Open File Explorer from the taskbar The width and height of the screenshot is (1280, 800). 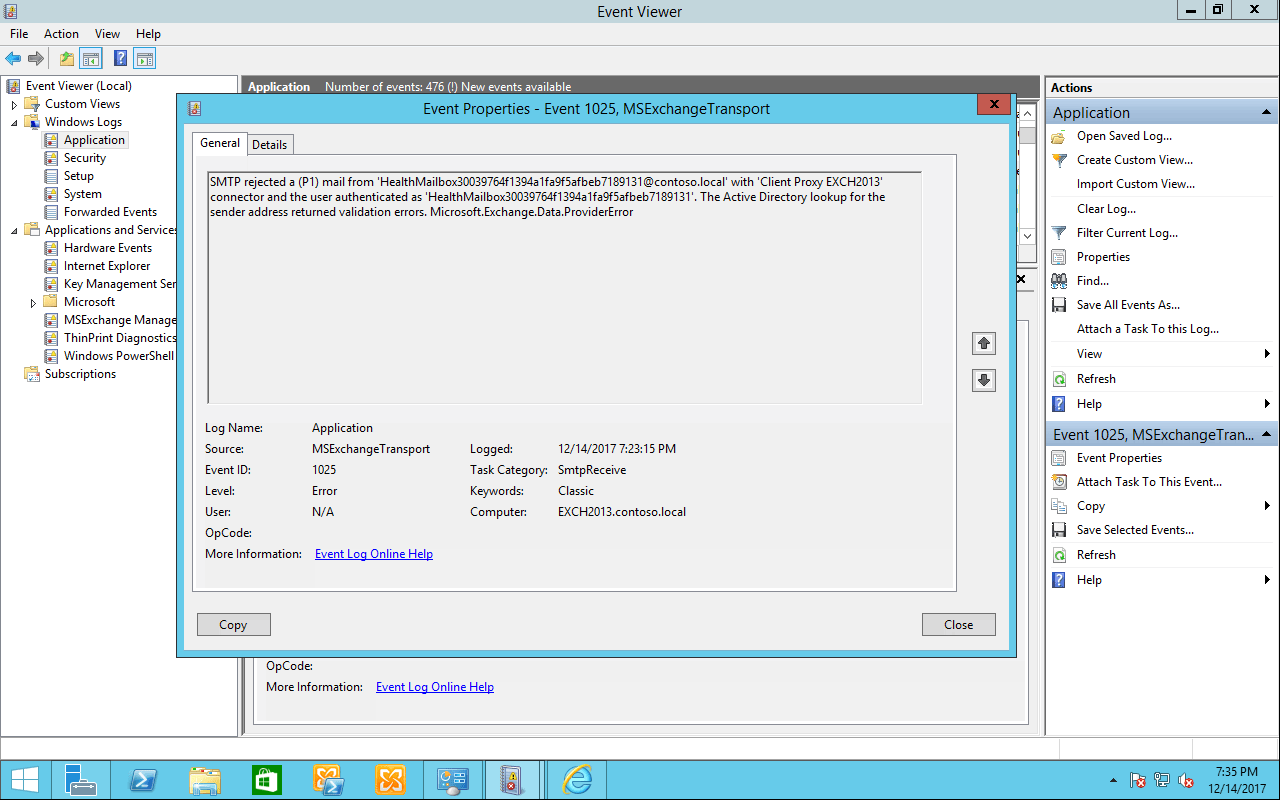coord(205,780)
